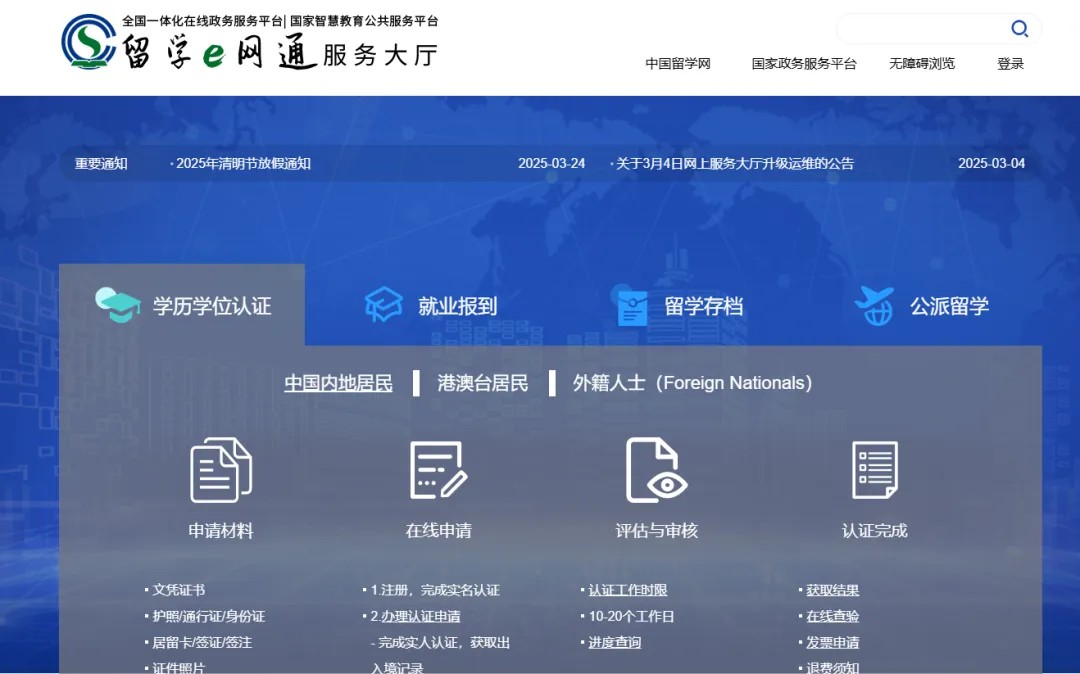This screenshot has height=674, width=1080.
Task: Click the 公派留学 airplane globe icon
Action: tap(874, 305)
